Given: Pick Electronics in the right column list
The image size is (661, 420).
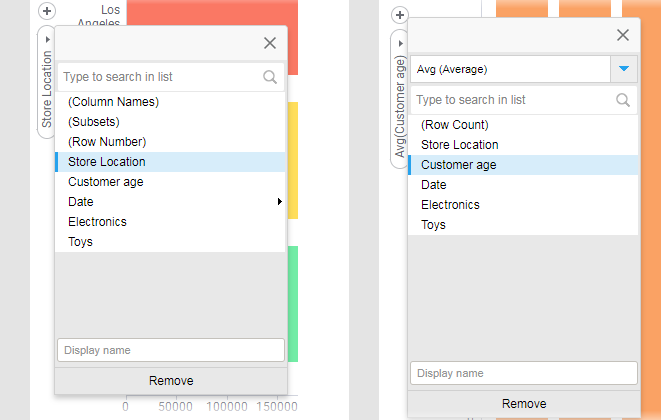Looking at the screenshot, I should 450,205.
